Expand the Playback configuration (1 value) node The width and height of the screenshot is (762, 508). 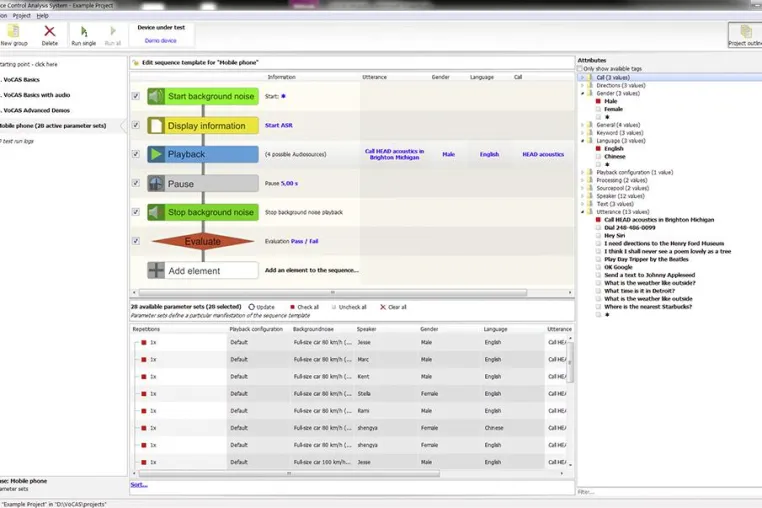(x=583, y=172)
